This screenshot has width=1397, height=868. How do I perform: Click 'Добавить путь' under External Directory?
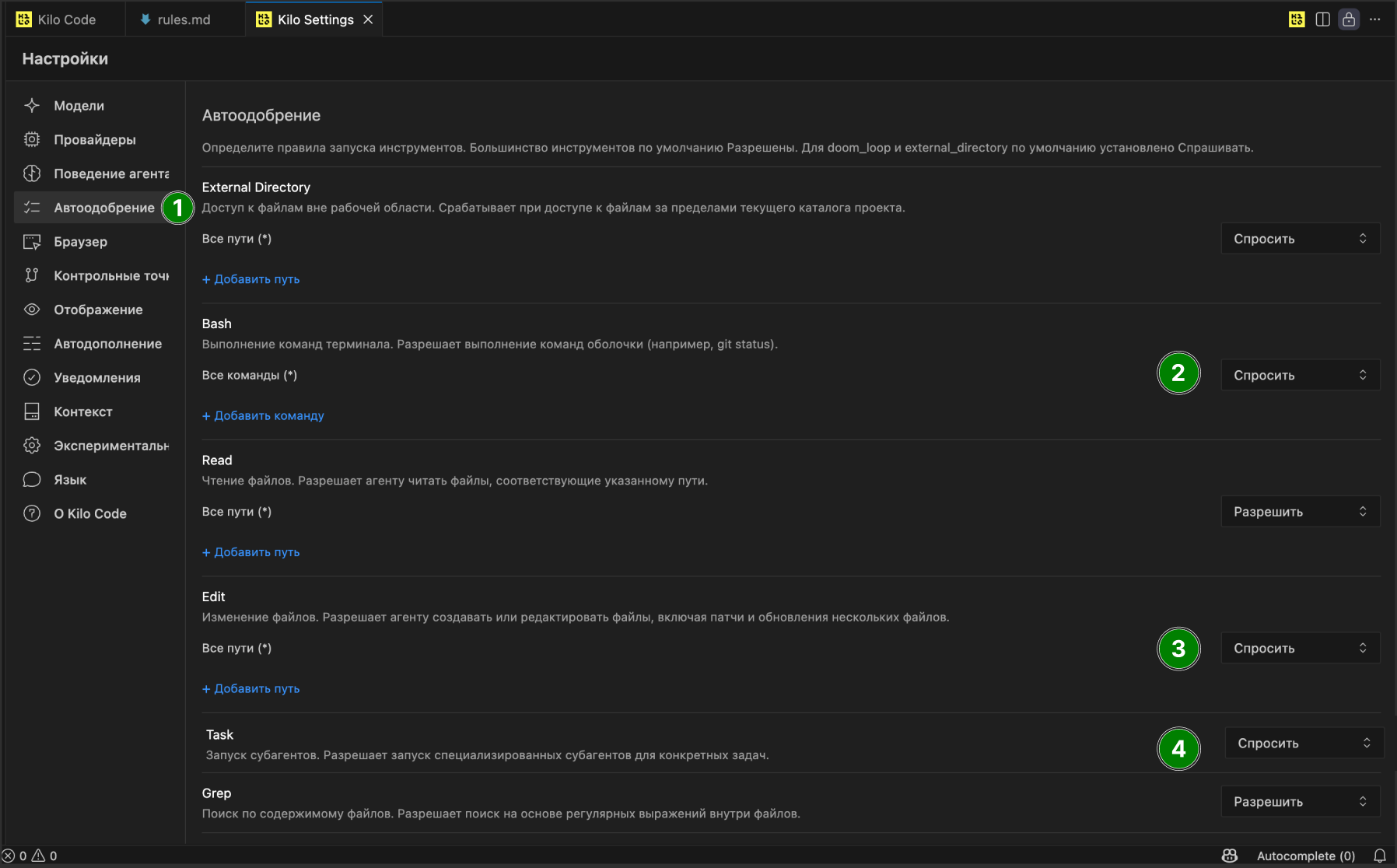pos(251,279)
